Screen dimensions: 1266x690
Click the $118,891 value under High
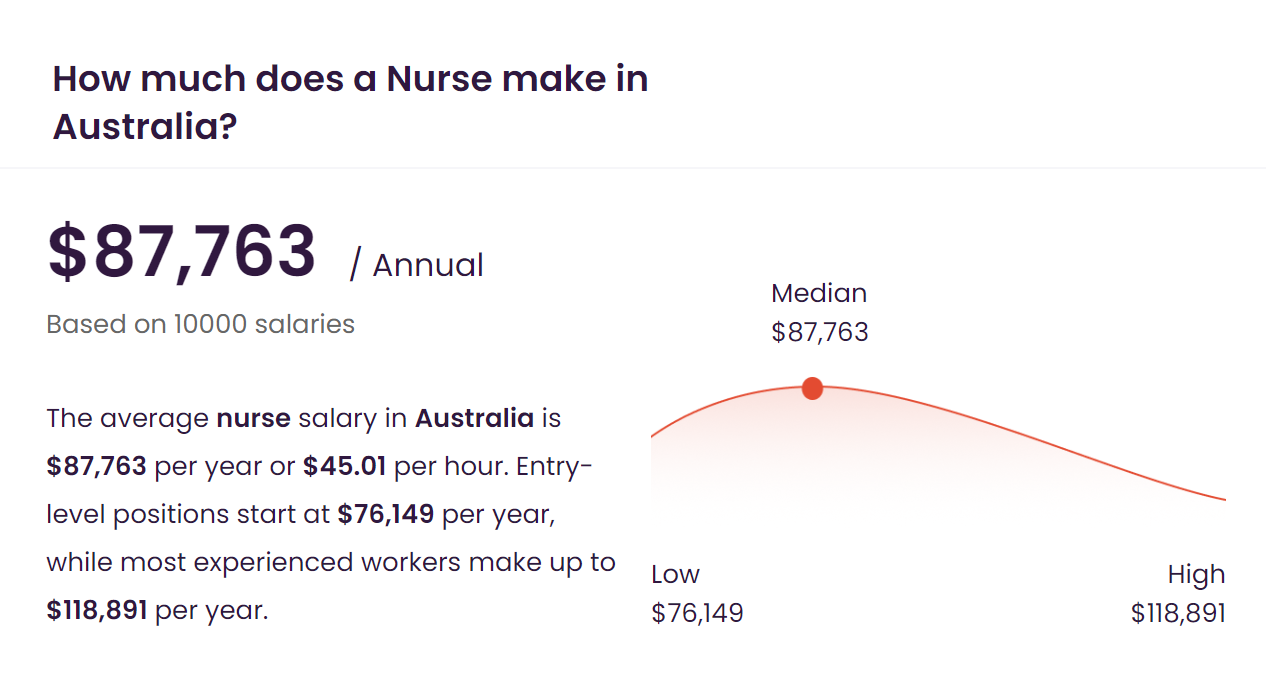pos(1178,613)
